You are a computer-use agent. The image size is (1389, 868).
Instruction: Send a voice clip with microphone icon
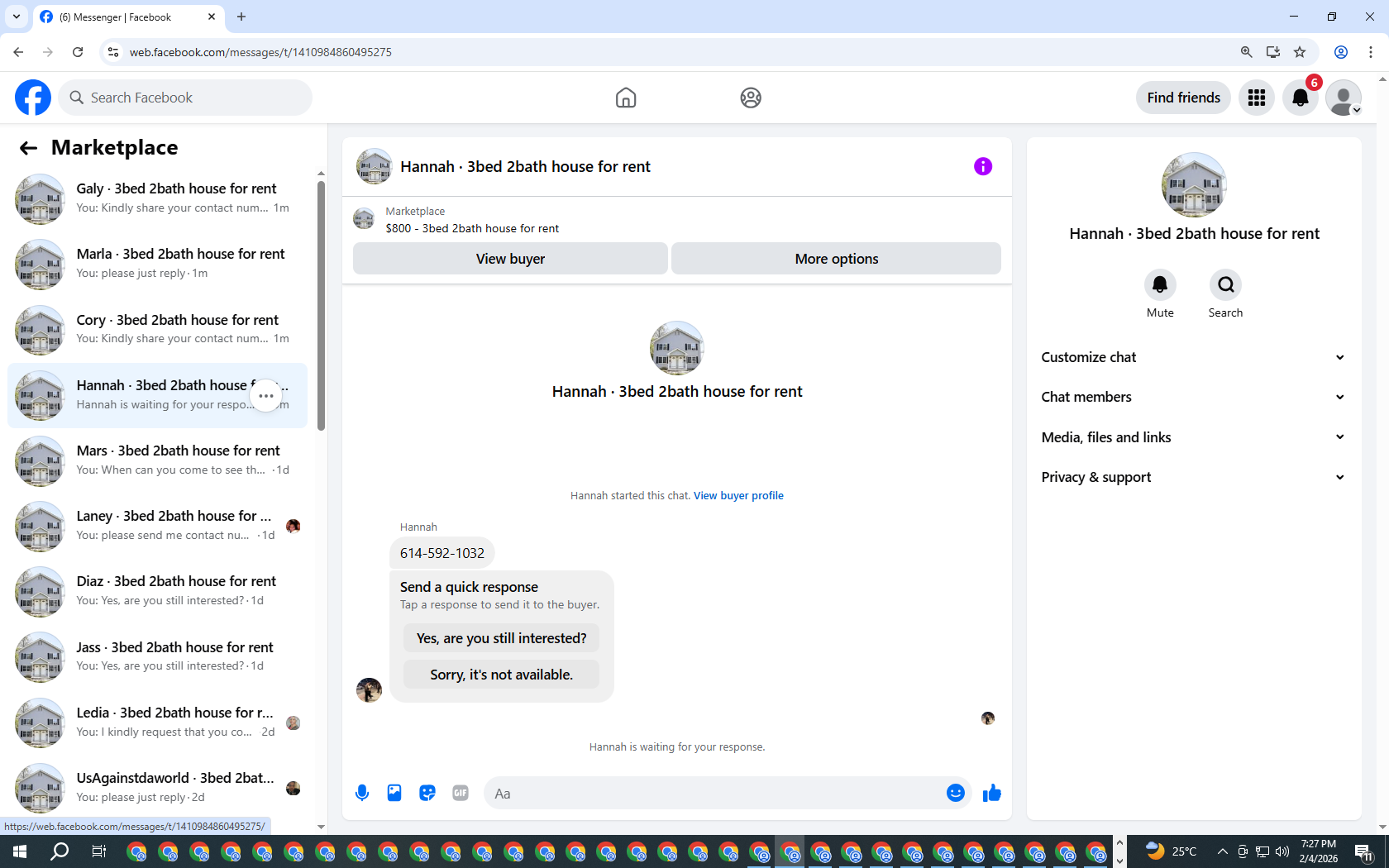coord(362,793)
